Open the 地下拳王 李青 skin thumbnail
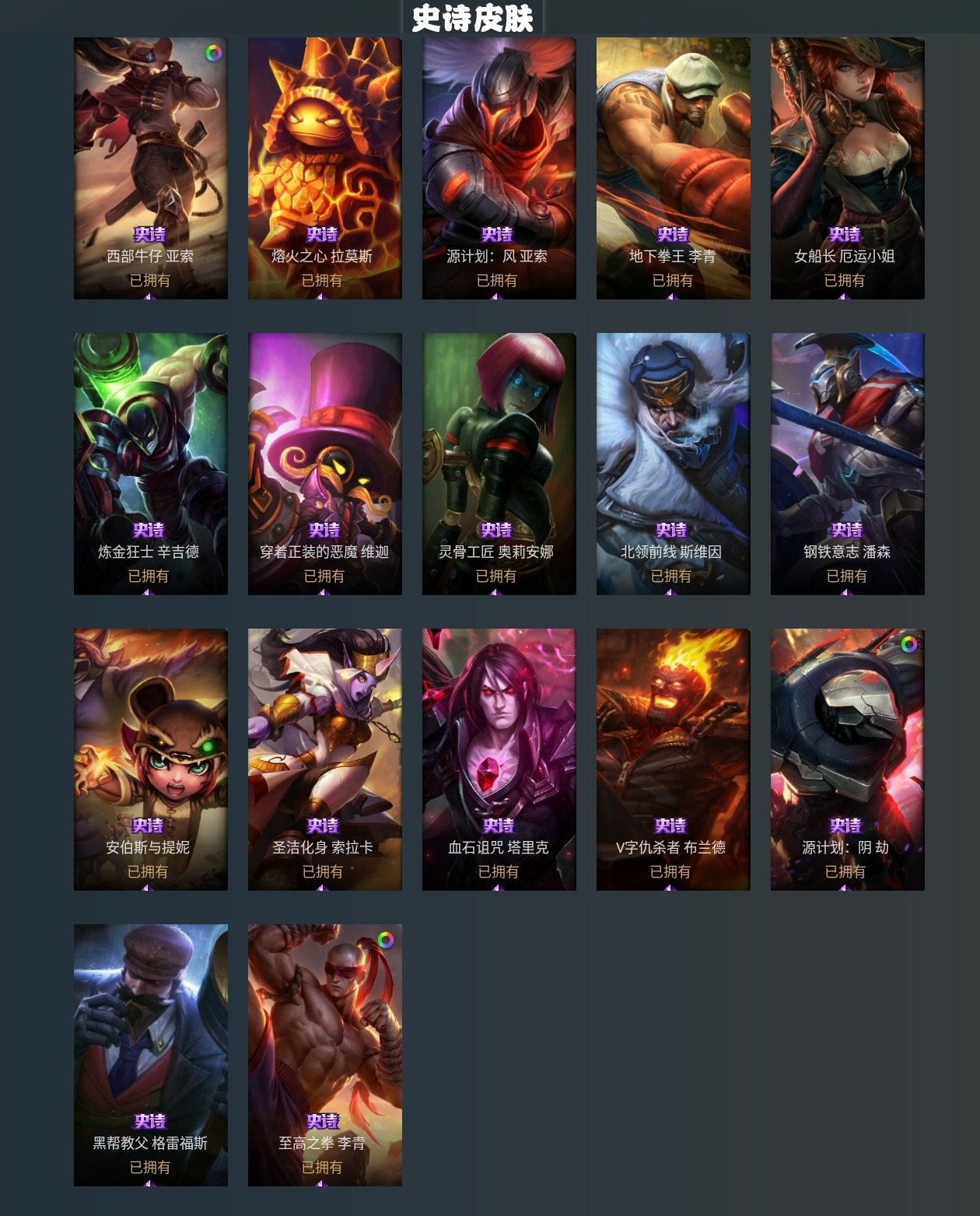The width and height of the screenshot is (980, 1216). (674, 168)
